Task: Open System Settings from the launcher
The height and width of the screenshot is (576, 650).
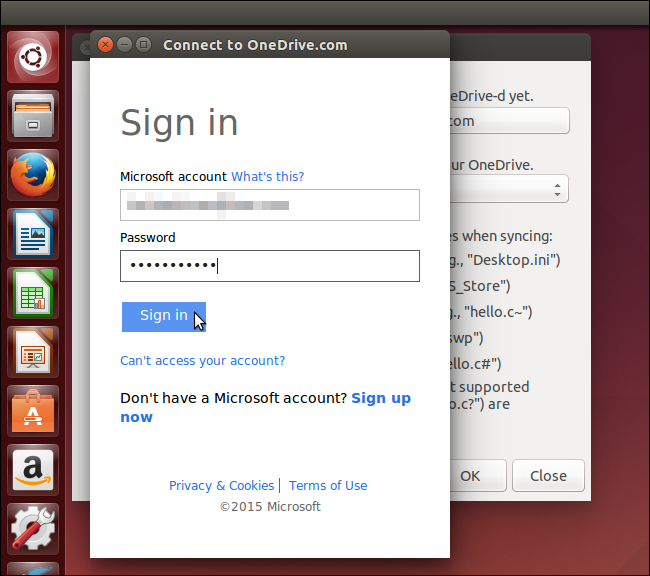Action: [x=33, y=528]
